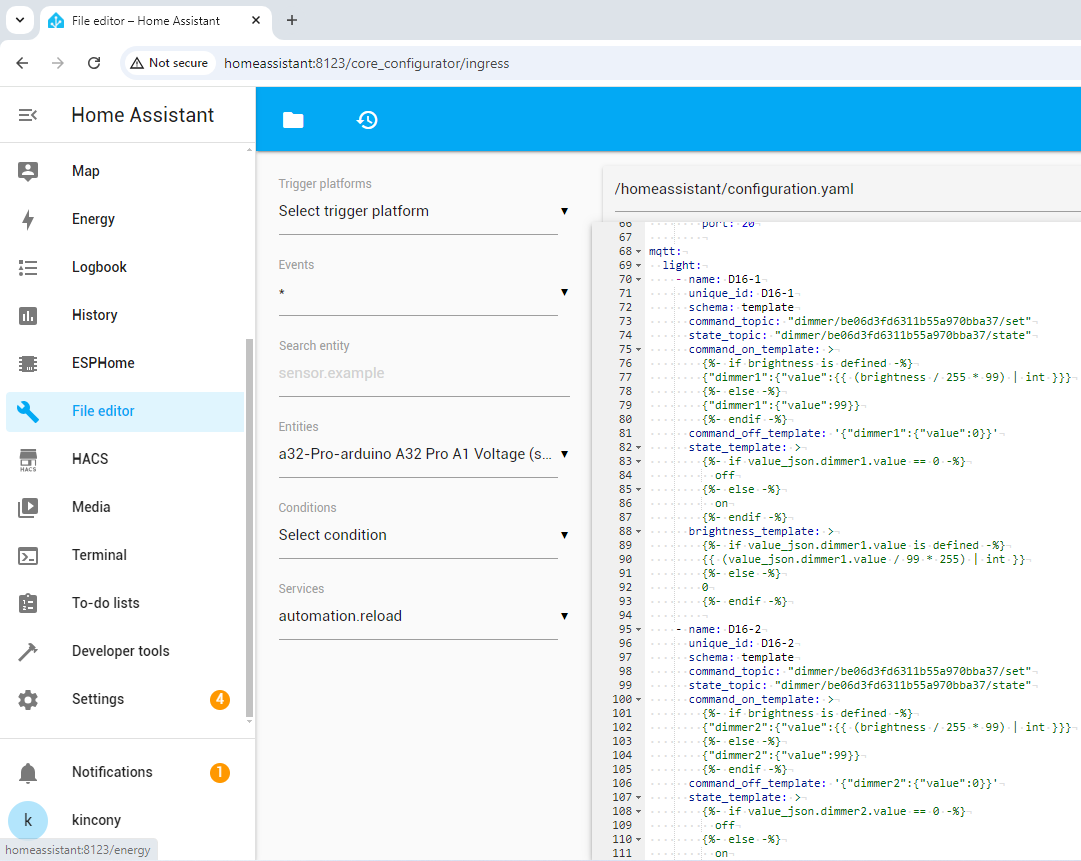
Task: Go to Logbook in the sidebar
Action: [x=99, y=267]
